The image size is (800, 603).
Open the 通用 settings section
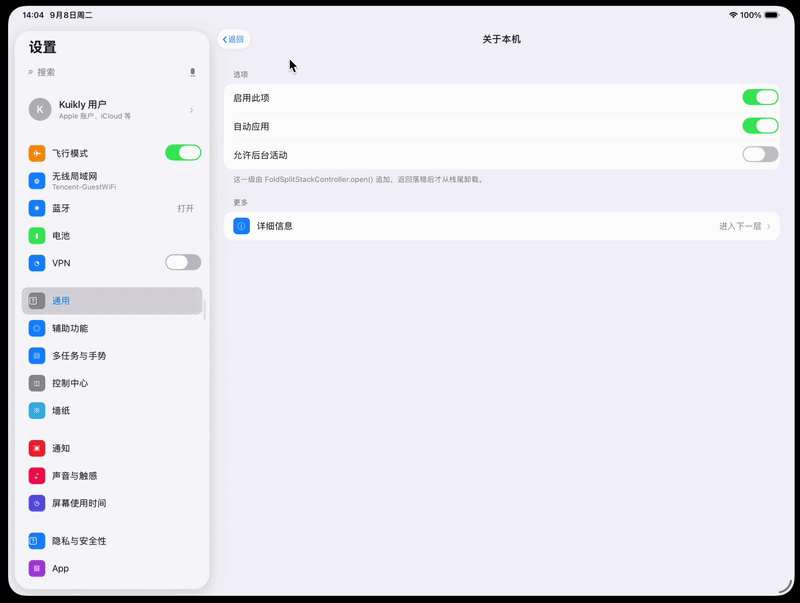(112, 301)
